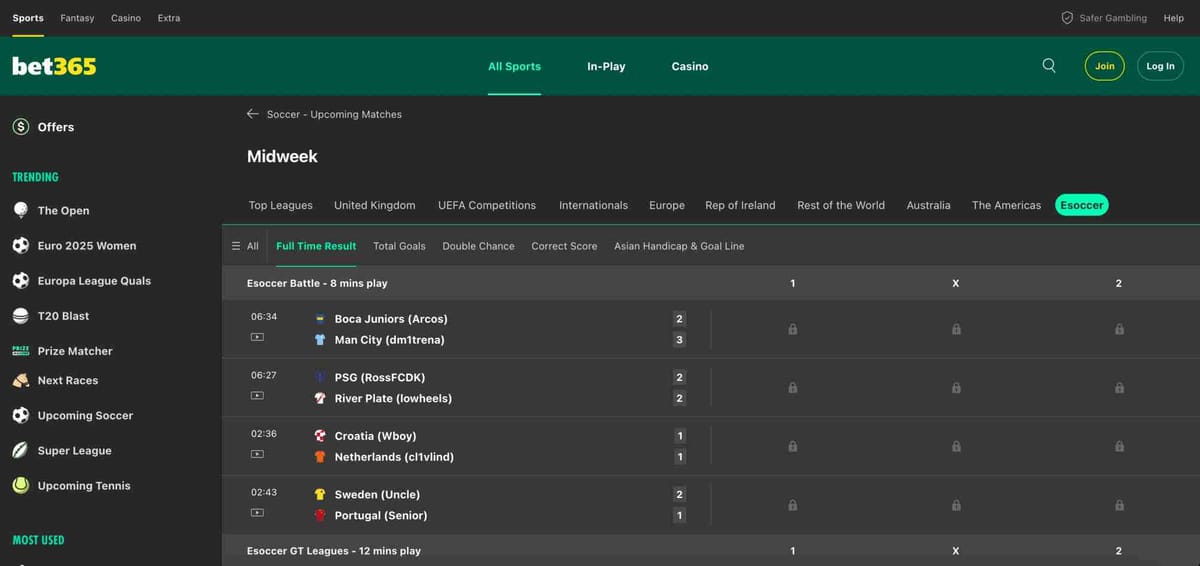Select the Rep of Ireland tab
Screen dimensions: 1200x566
740,205
